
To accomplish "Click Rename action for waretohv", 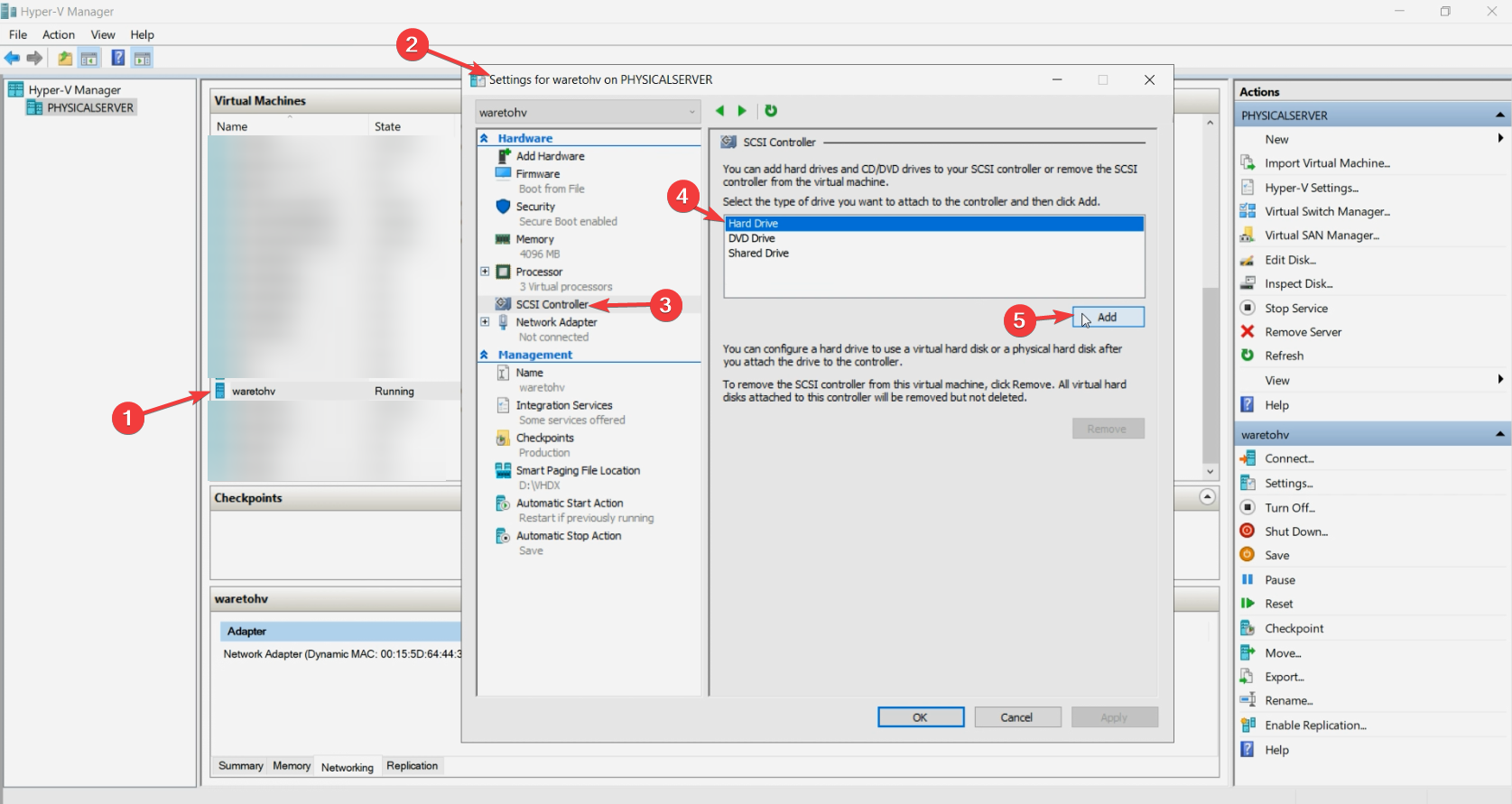I will tap(1288, 700).
